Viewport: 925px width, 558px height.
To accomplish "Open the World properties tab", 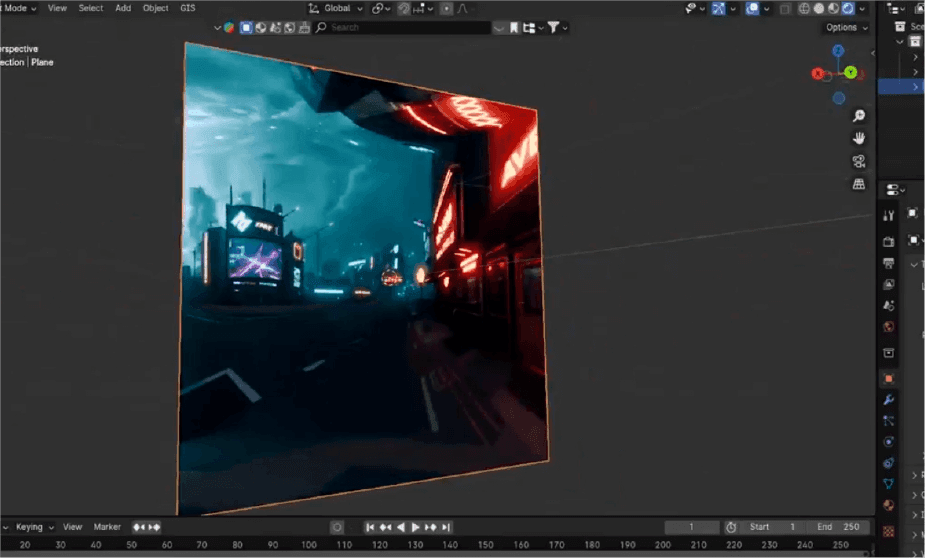I will (x=888, y=327).
